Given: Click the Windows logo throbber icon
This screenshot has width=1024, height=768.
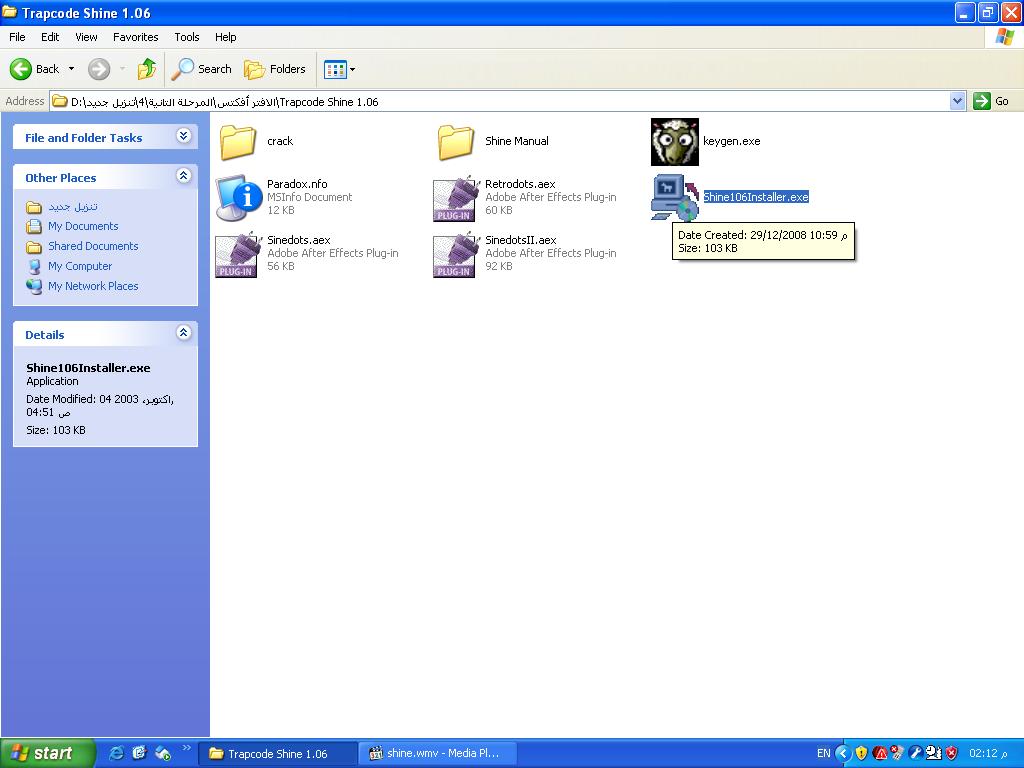Looking at the screenshot, I should coord(1004,37).
